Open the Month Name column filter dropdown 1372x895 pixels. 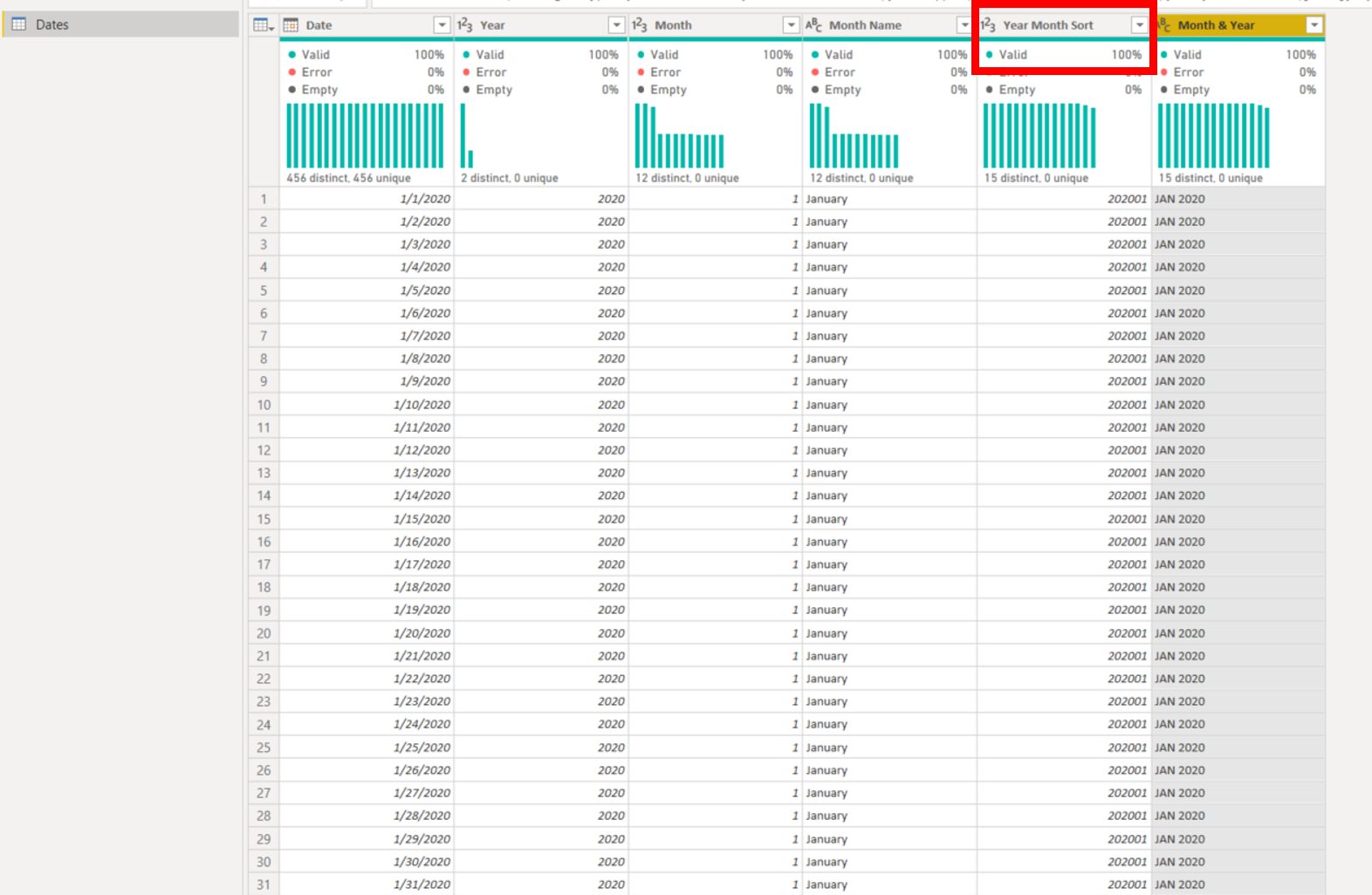point(964,25)
